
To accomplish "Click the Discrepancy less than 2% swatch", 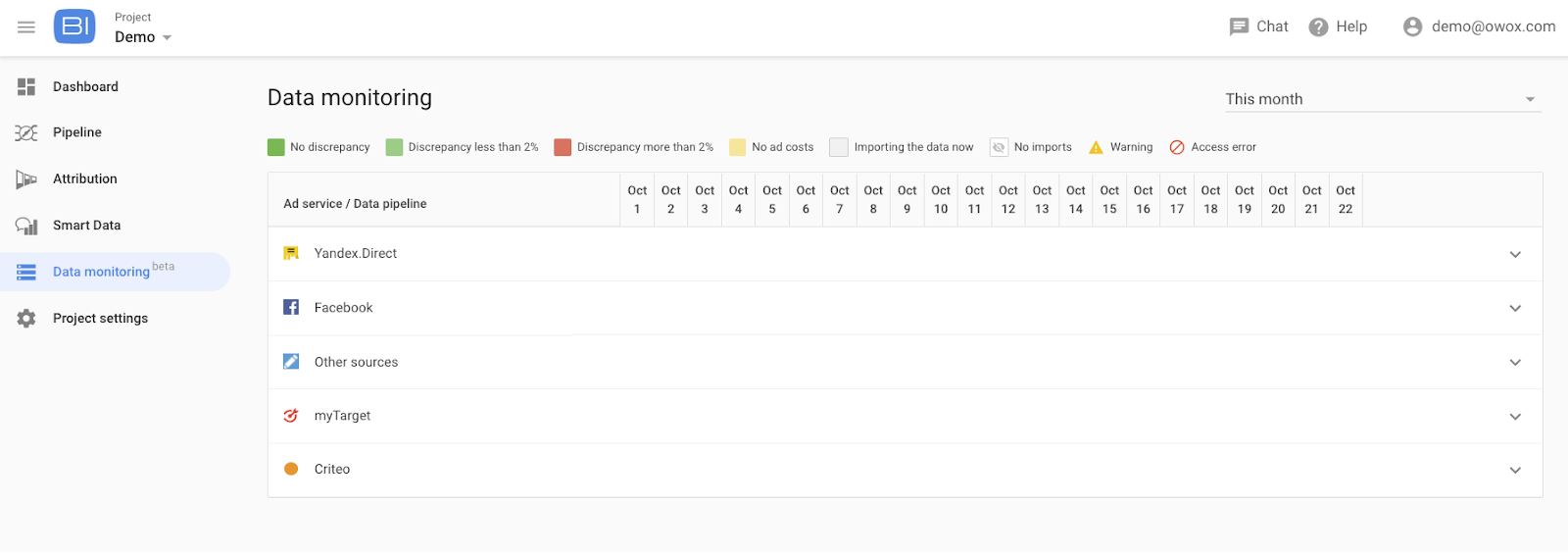I will [x=394, y=147].
